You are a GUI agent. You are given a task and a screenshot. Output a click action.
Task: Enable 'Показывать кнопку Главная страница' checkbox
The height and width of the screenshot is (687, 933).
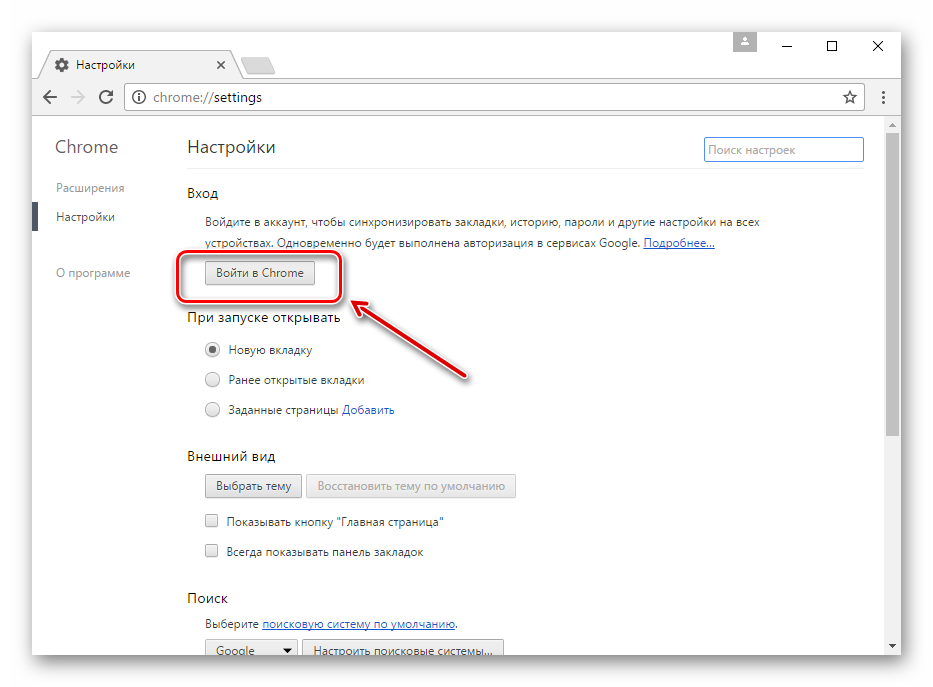(212, 521)
